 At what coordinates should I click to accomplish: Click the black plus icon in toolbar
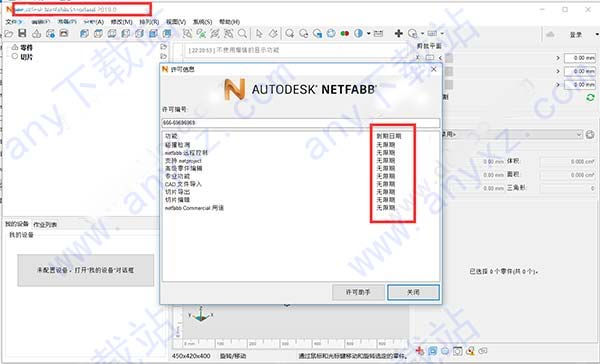pyautogui.click(x=398, y=34)
